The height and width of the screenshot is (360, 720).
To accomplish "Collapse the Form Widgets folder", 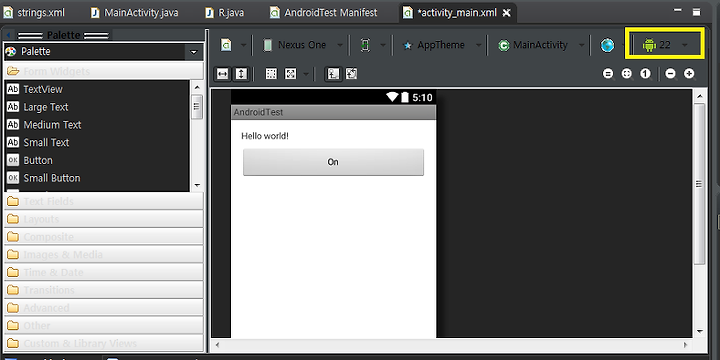I will tap(104, 71).
